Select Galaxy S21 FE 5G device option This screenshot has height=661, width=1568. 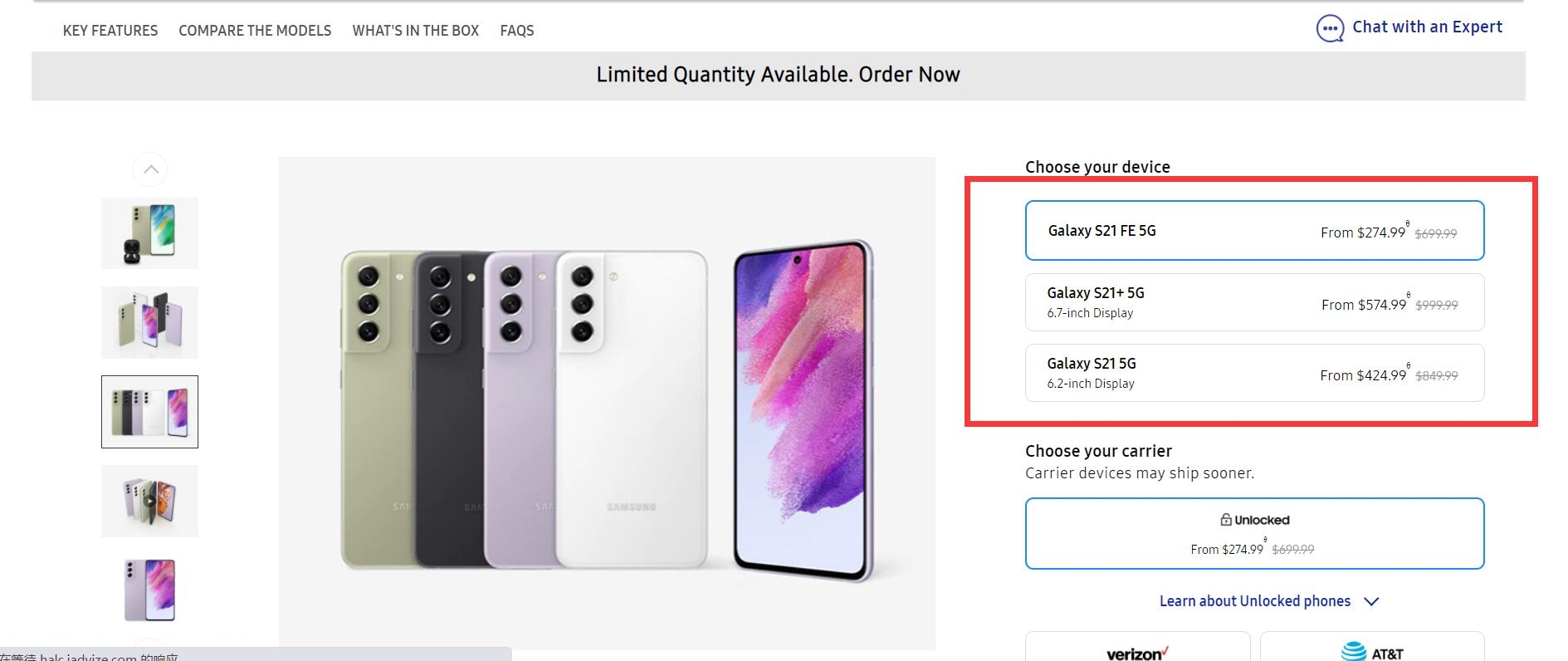click(x=1254, y=231)
